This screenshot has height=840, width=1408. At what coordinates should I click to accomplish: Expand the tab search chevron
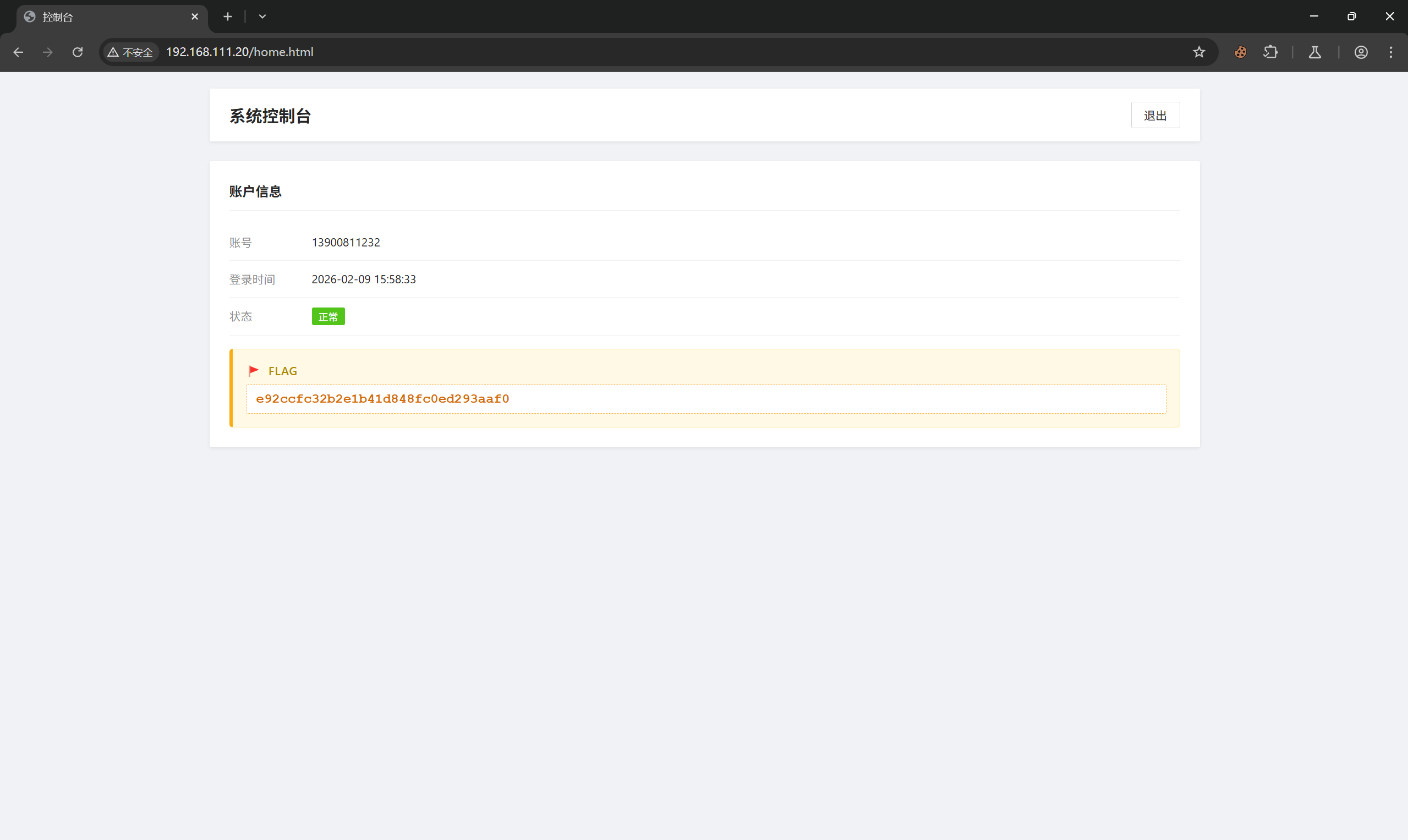coord(262,17)
